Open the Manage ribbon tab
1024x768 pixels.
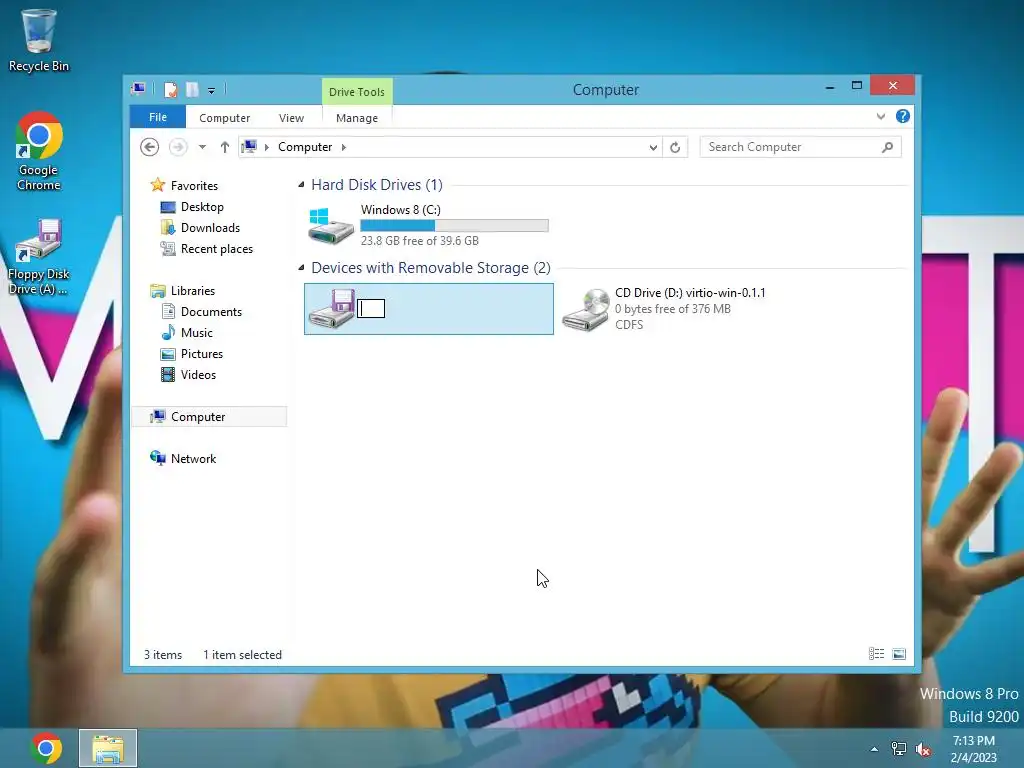coord(357,118)
